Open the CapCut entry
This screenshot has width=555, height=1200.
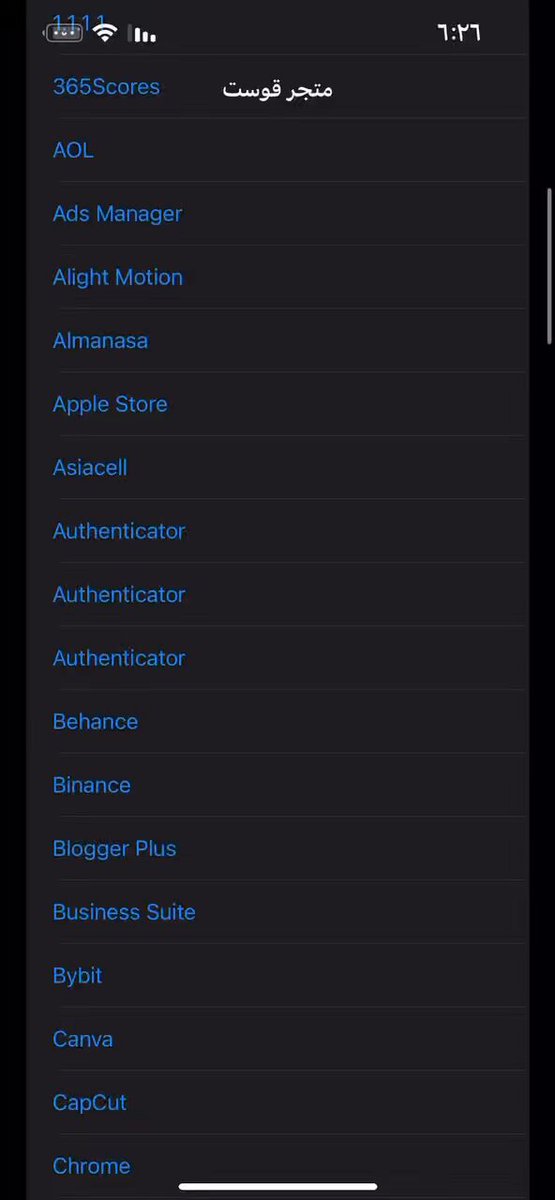pyautogui.click(x=90, y=1103)
